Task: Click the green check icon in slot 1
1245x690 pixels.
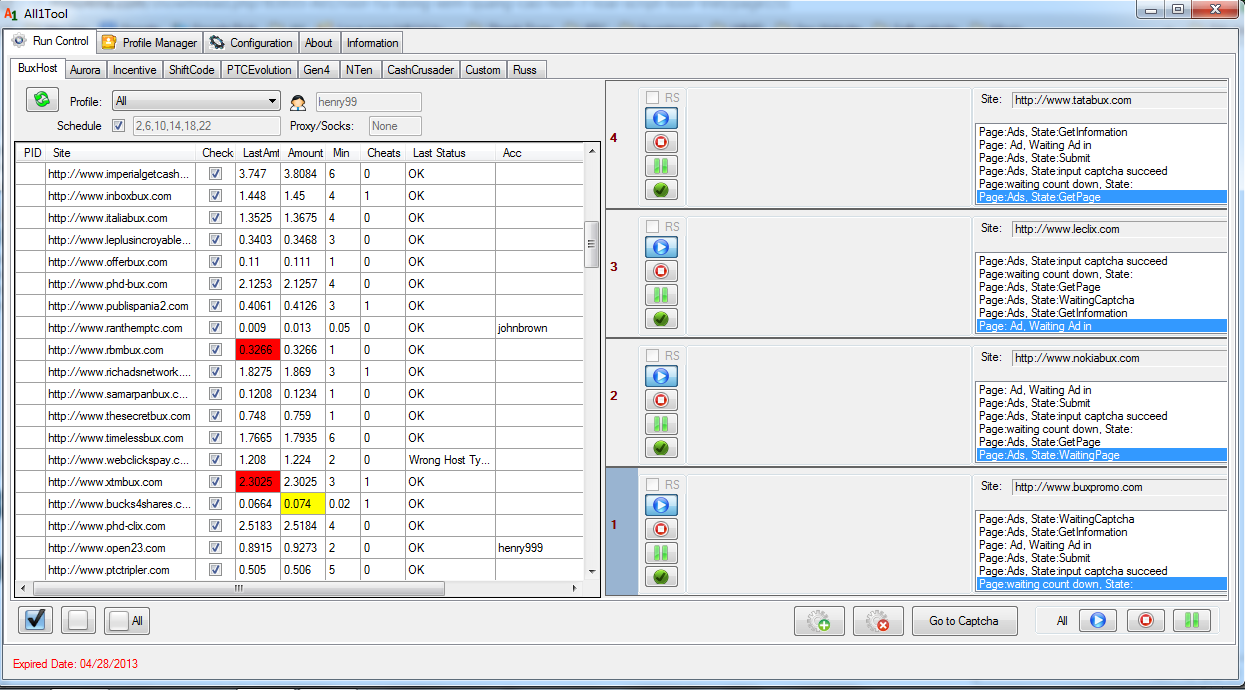Action: (x=660, y=577)
